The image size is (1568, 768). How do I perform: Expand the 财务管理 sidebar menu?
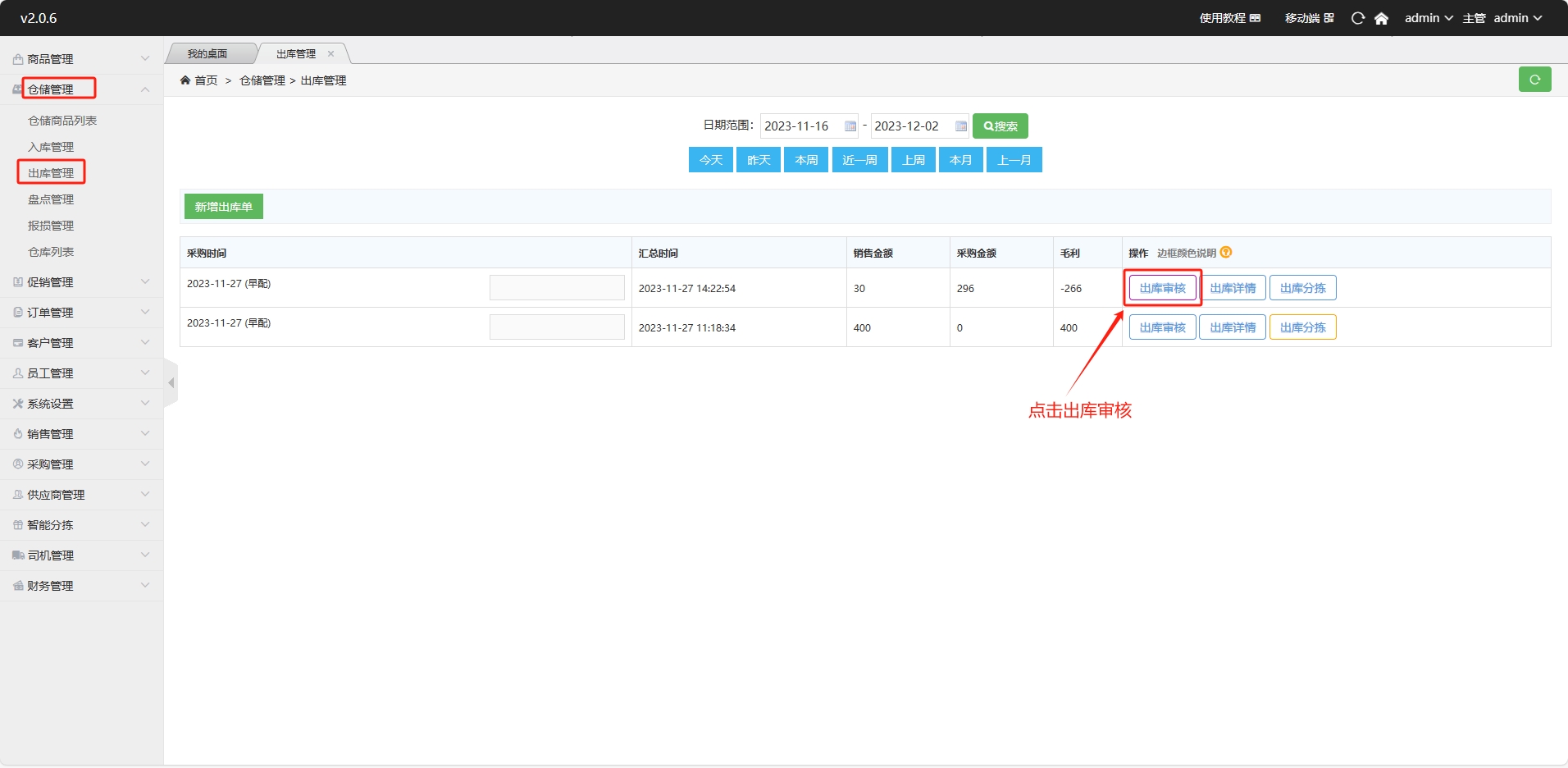click(80, 586)
